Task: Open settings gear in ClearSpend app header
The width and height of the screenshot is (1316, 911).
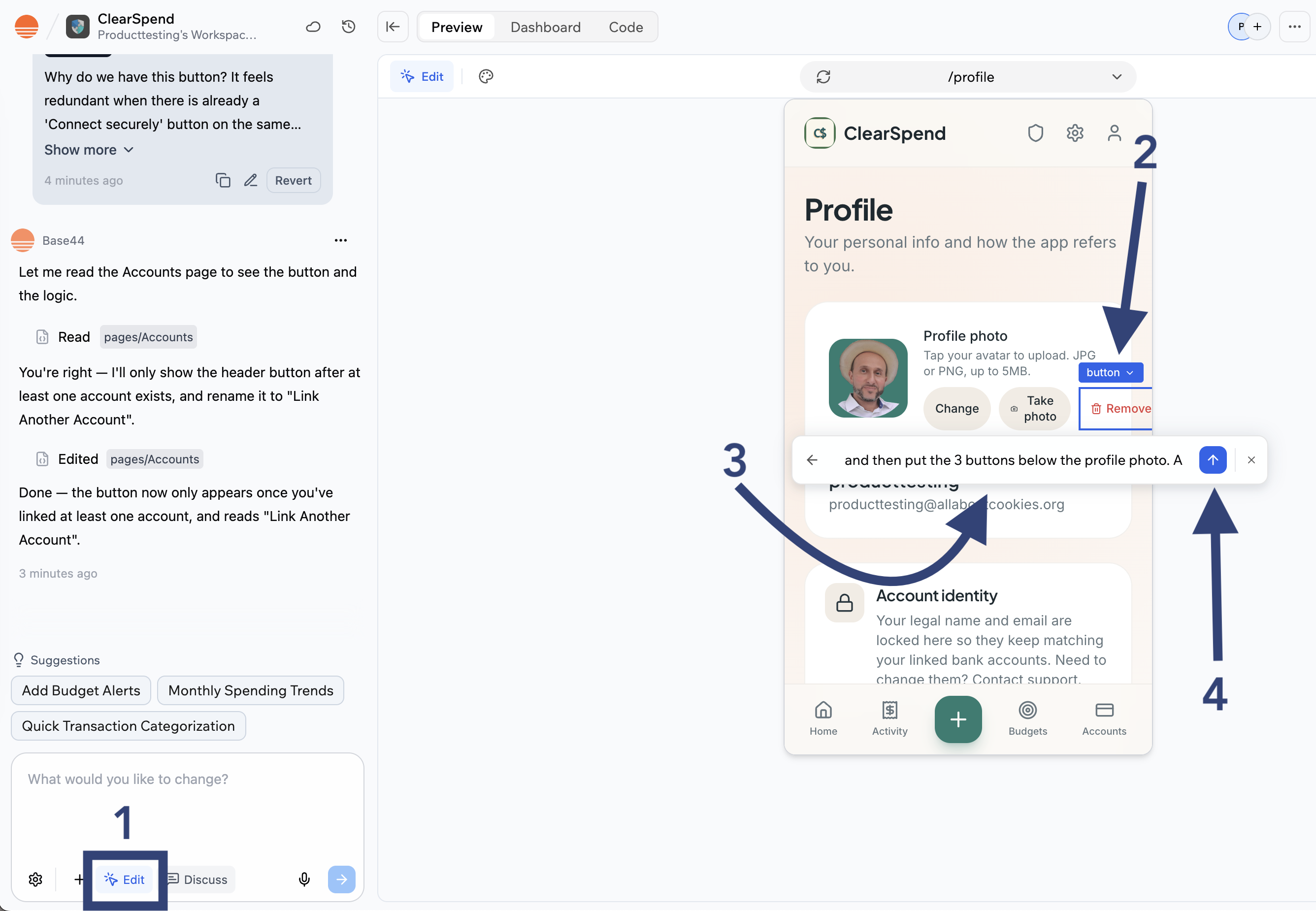Action: click(1075, 133)
